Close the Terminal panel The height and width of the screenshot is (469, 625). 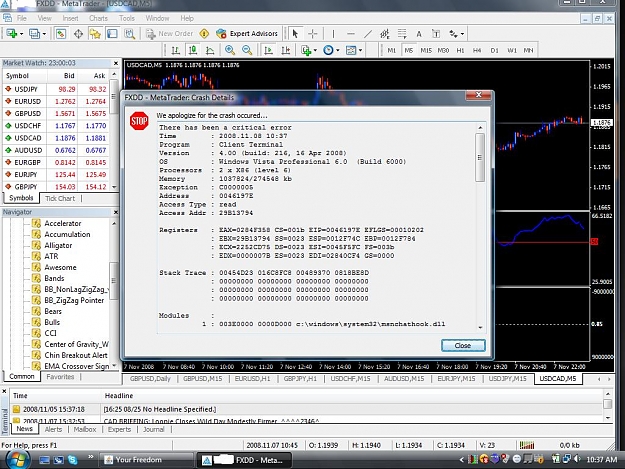4,391
